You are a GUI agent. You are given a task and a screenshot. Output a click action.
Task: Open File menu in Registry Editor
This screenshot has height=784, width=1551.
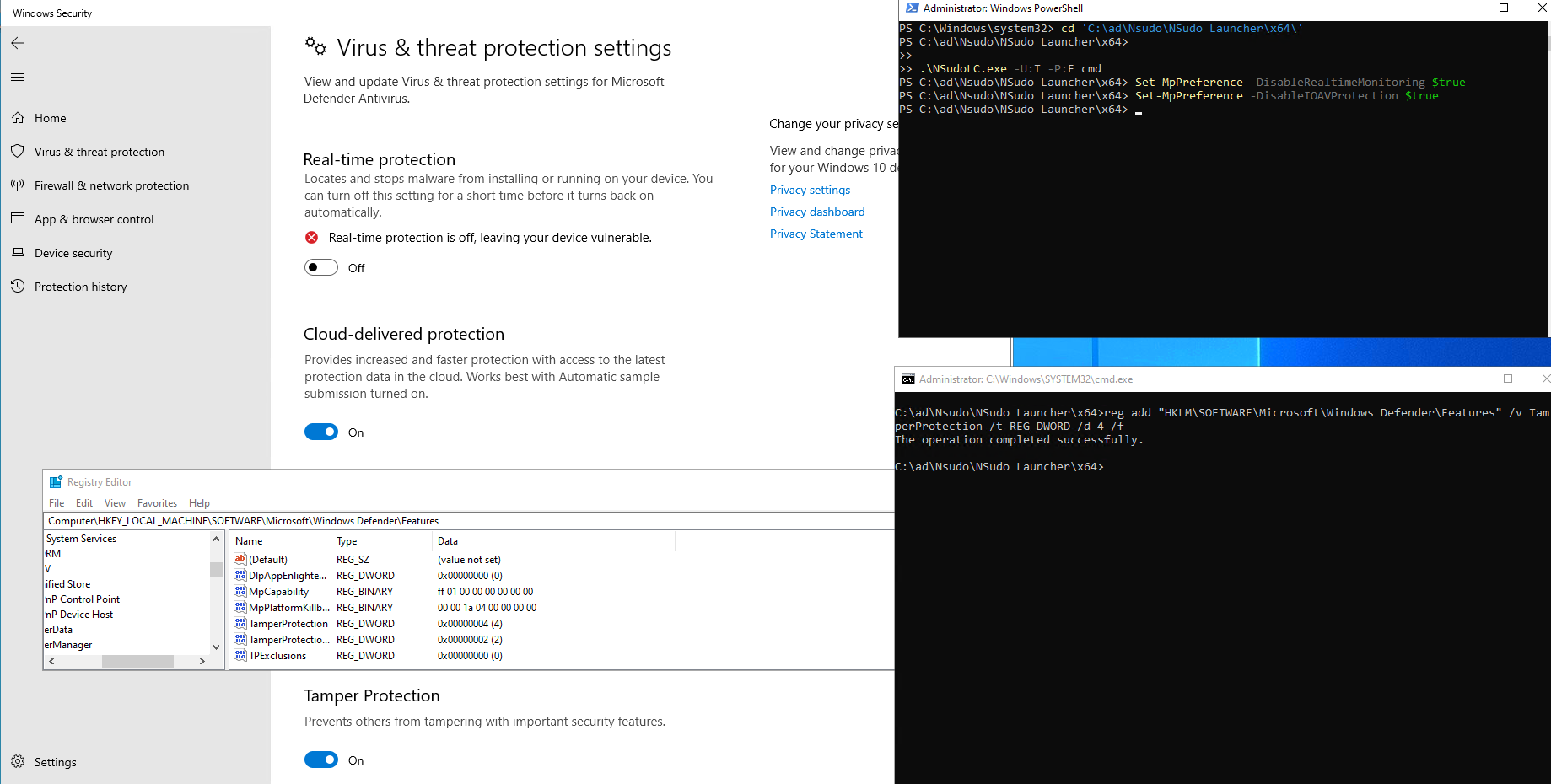(x=57, y=503)
